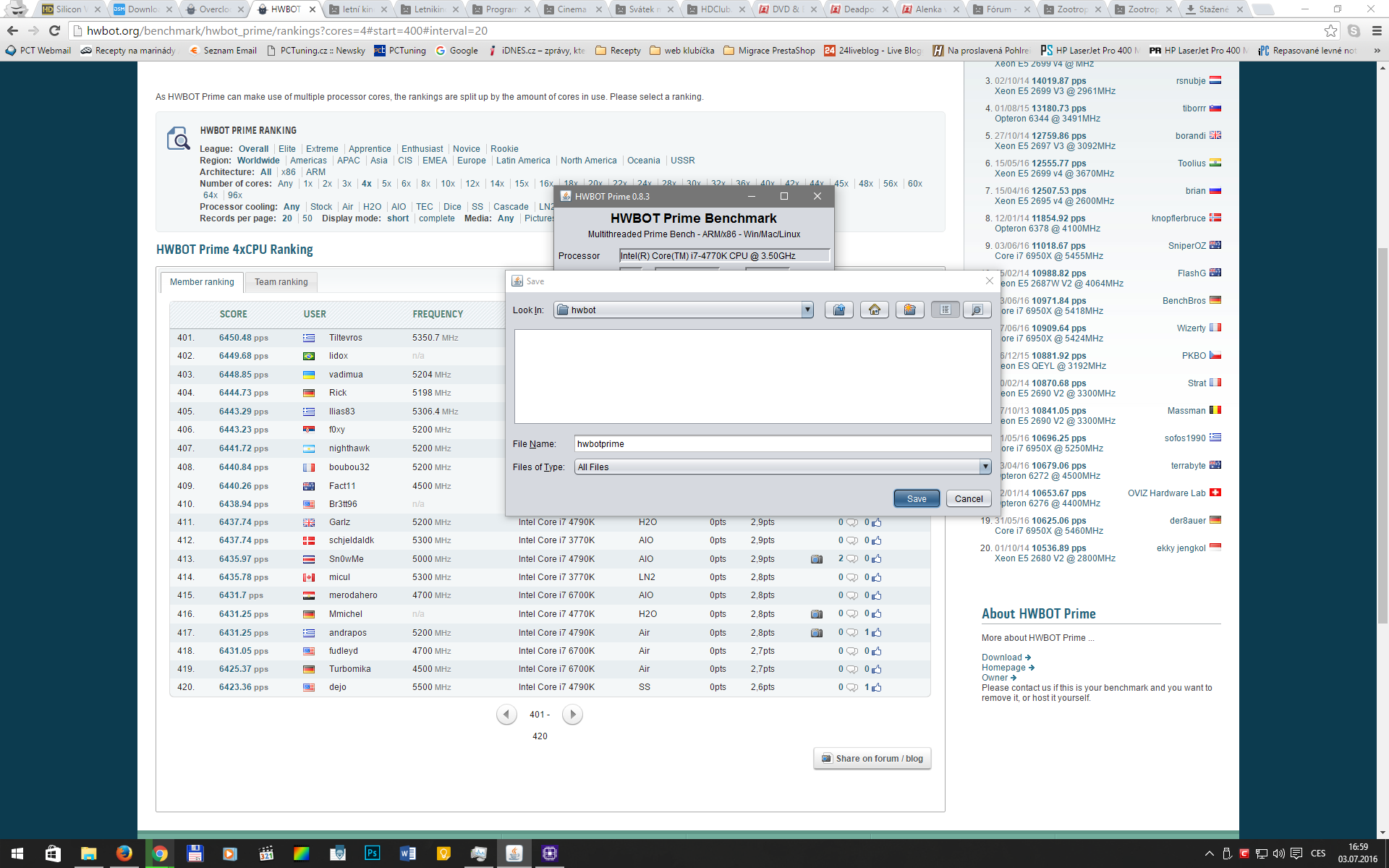Open screenshot camera icon for andrapos row
This screenshot has height=868, width=1389.
coord(817,633)
